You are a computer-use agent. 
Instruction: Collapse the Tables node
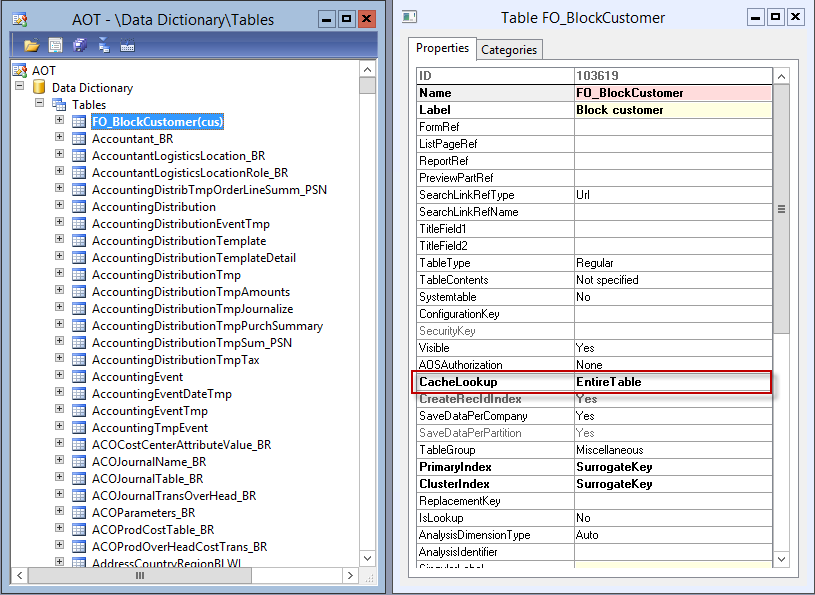coord(40,102)
